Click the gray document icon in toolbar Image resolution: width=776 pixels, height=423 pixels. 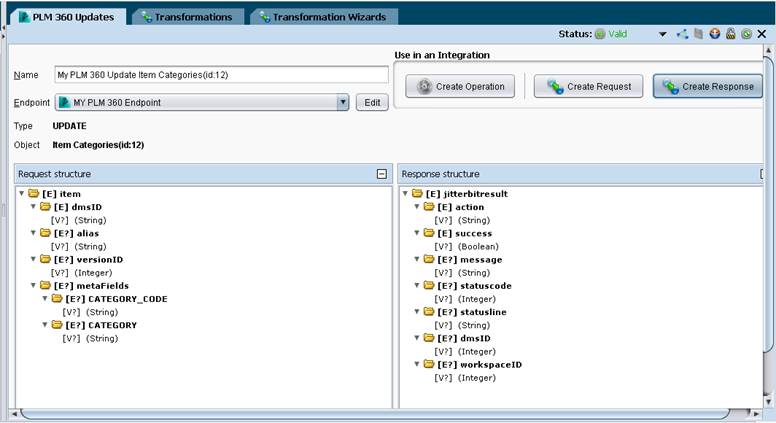(x=698, y=34)
